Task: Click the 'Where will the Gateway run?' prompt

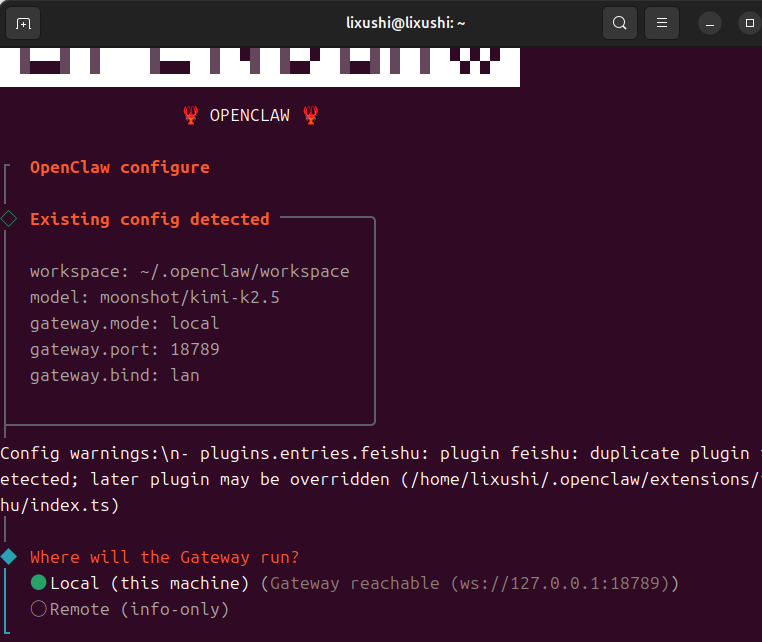Action: [x=165, y=557]
